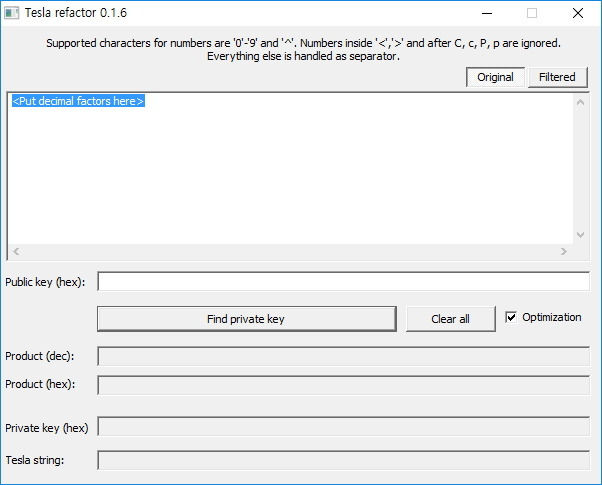This screenshot has height=485, width=602.
Task: Click the factors box scroll left arrow
Action: click(16, 252)
